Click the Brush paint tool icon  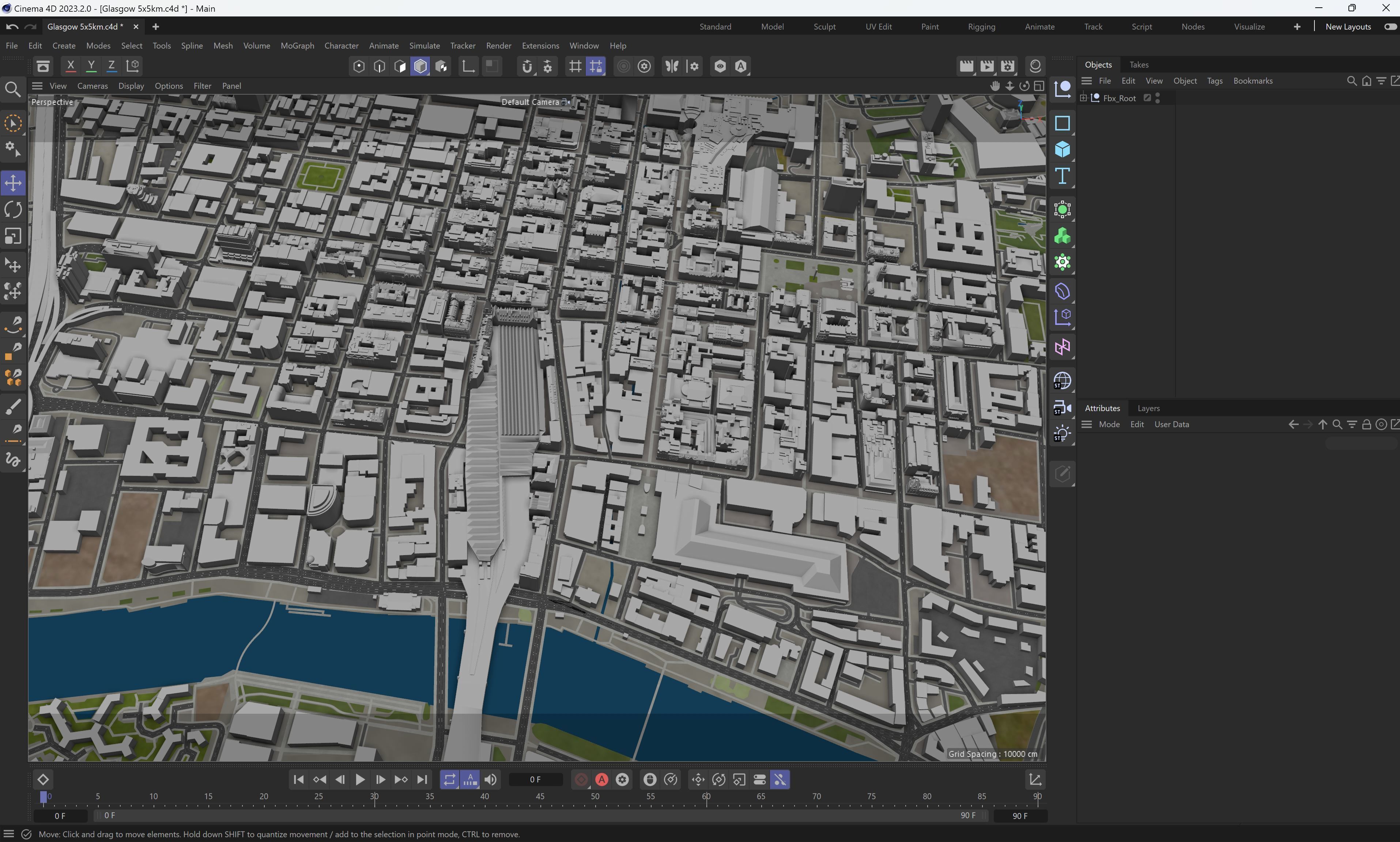13,406
